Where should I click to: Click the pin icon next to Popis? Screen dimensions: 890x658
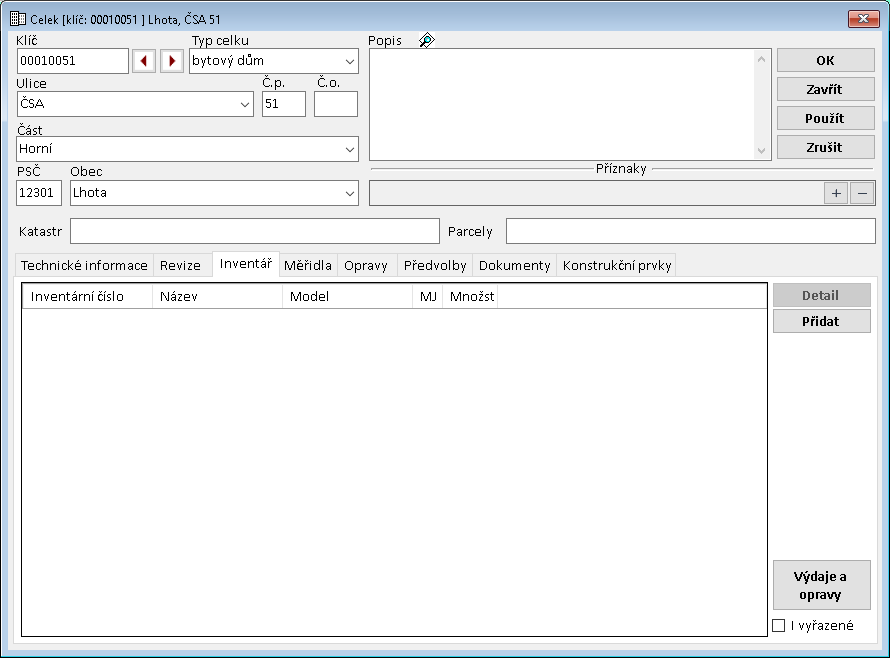pos(427,40)
